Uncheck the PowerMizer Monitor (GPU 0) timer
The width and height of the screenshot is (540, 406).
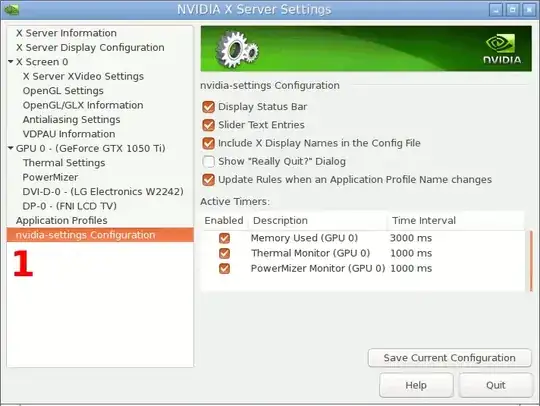point(225,268)
